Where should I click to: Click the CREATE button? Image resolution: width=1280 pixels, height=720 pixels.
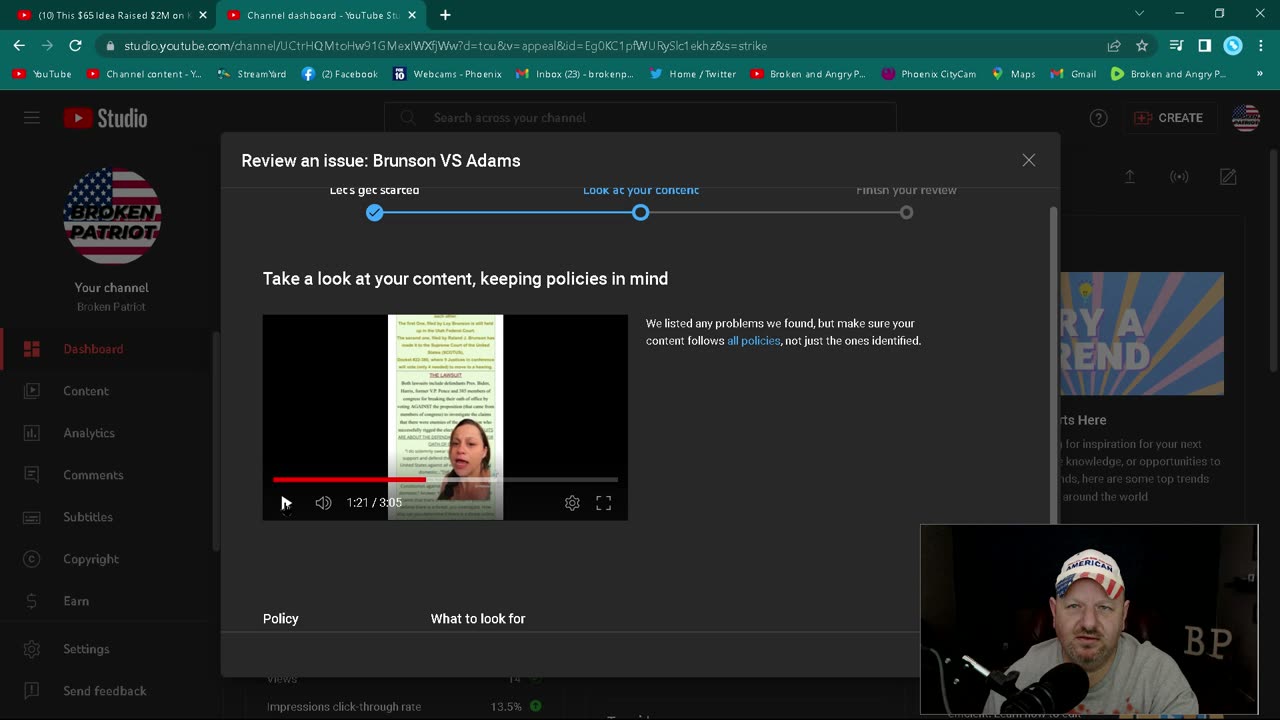[x=1168, y=118]
